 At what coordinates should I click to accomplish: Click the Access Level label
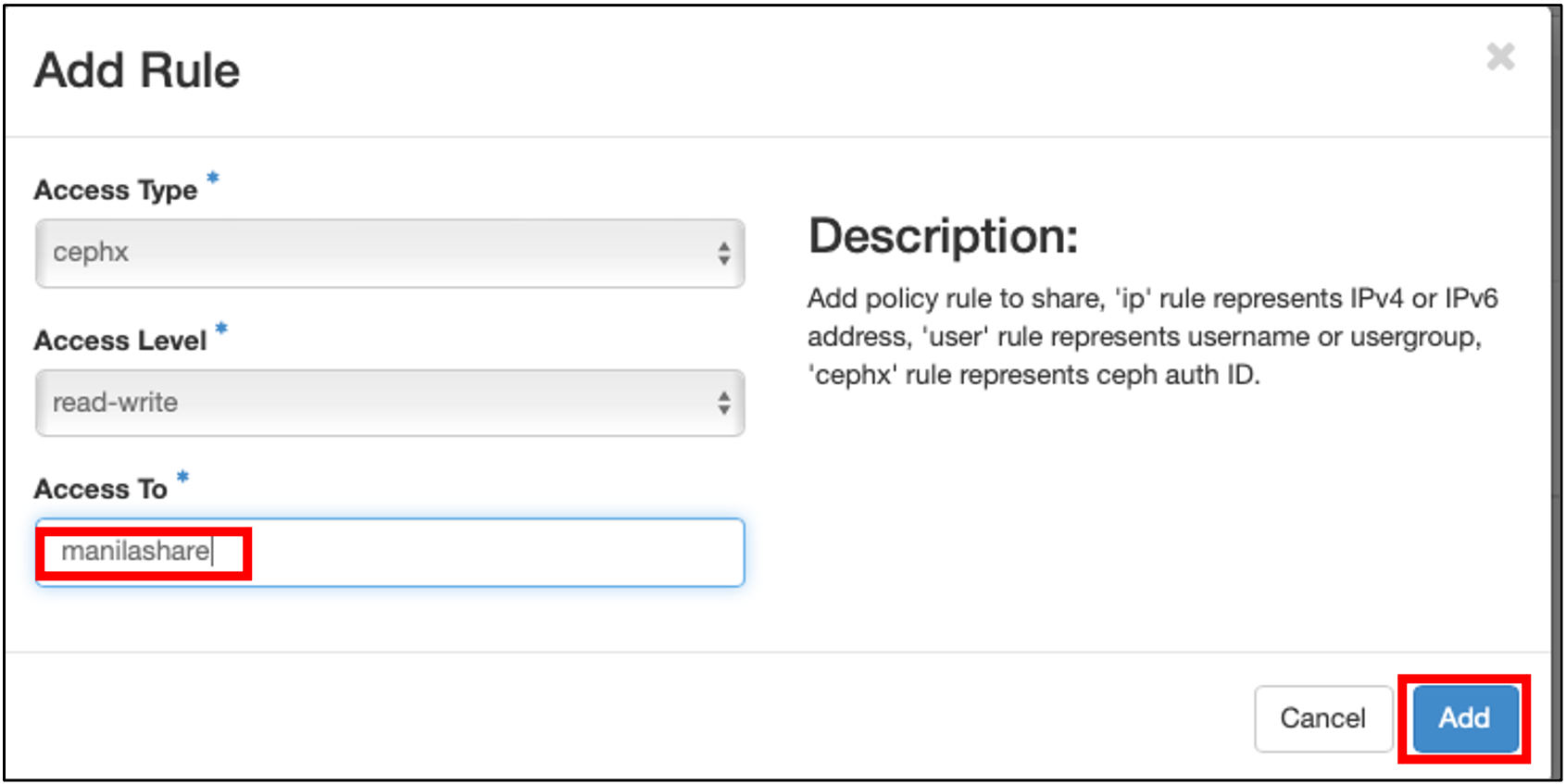tap(120, 341)
